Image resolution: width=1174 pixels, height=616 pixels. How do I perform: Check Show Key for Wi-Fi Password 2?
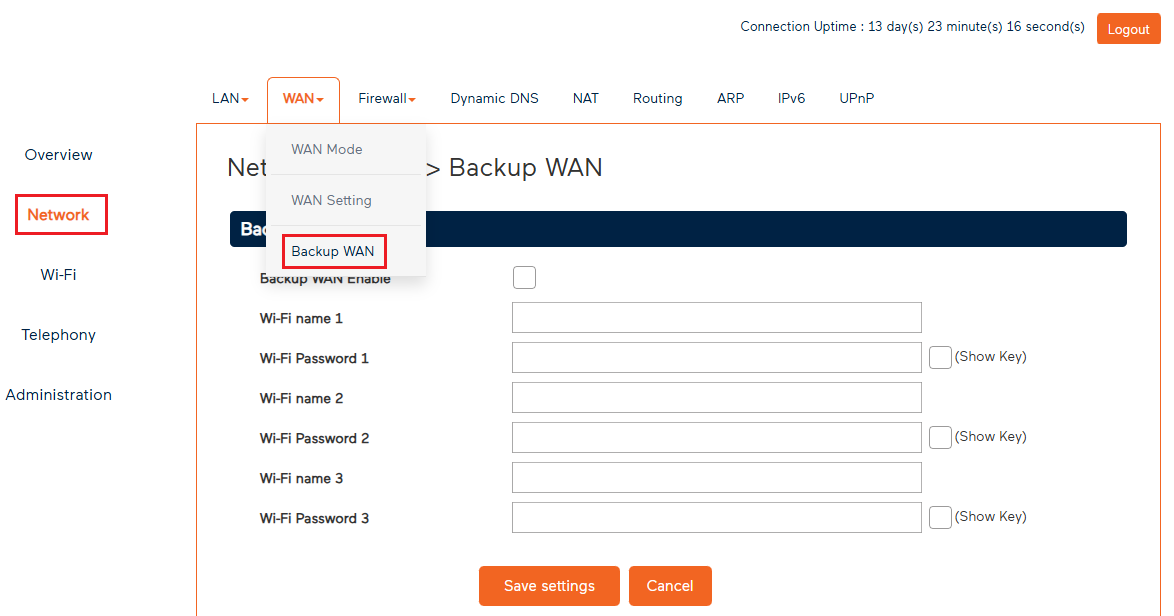tap(940, 437)
